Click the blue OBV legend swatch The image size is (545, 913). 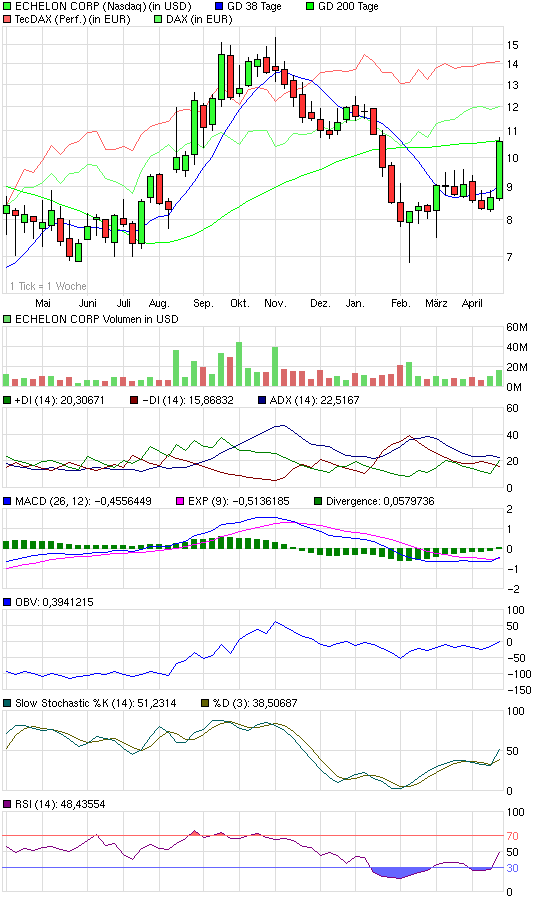point(7,602)
